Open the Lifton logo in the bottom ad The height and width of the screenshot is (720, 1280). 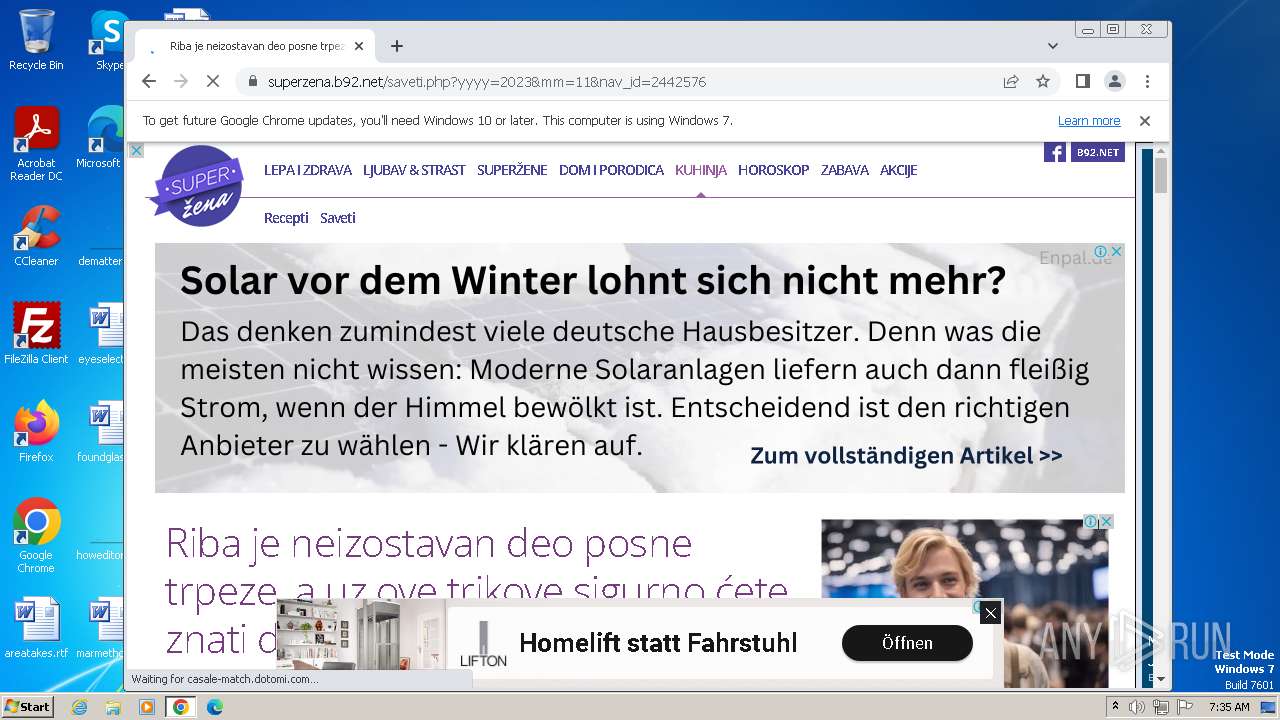click(x=483, y=643)
